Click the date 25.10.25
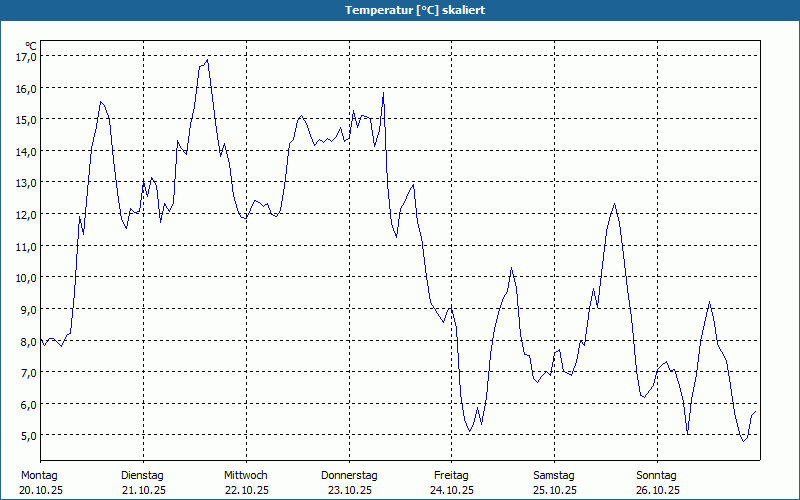Screen dimensions: 800x500 pyautogui.click(x=555, y=491)
